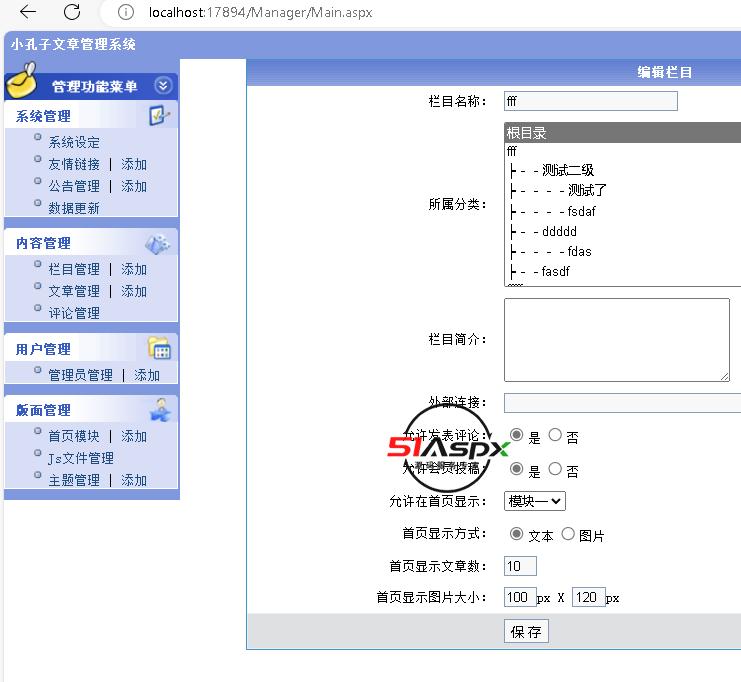Click the 栏目简介 text area

tap(617, 340)
